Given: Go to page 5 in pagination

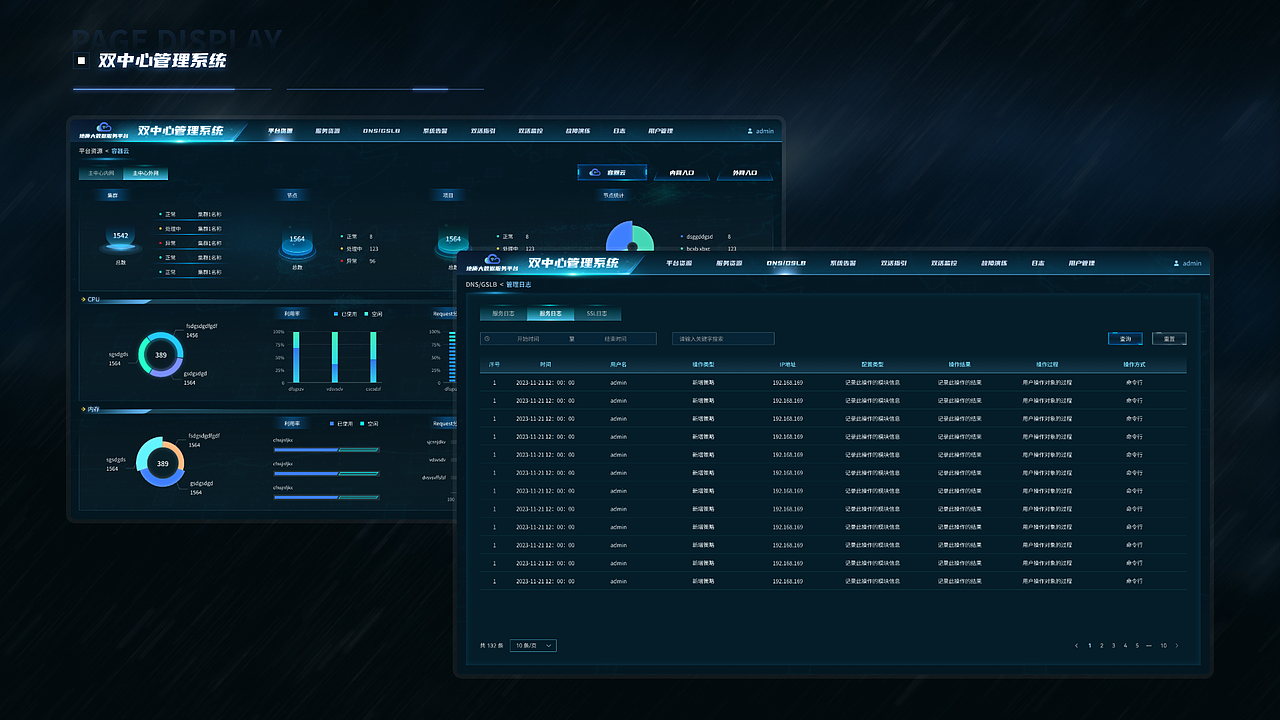Looking at the screenshot, I should click(x=1137, y=645).
